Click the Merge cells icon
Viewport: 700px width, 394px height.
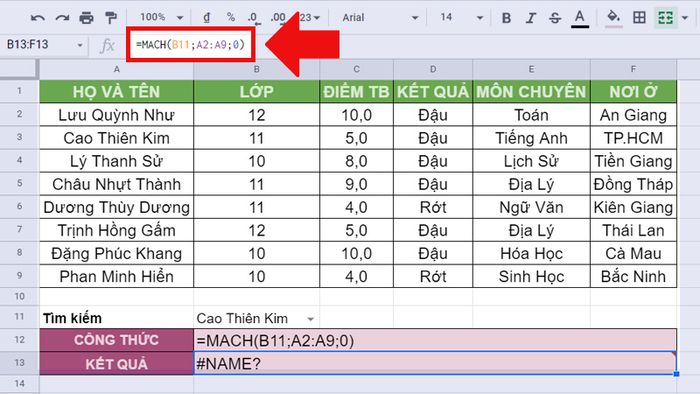(x=665, y=17)
